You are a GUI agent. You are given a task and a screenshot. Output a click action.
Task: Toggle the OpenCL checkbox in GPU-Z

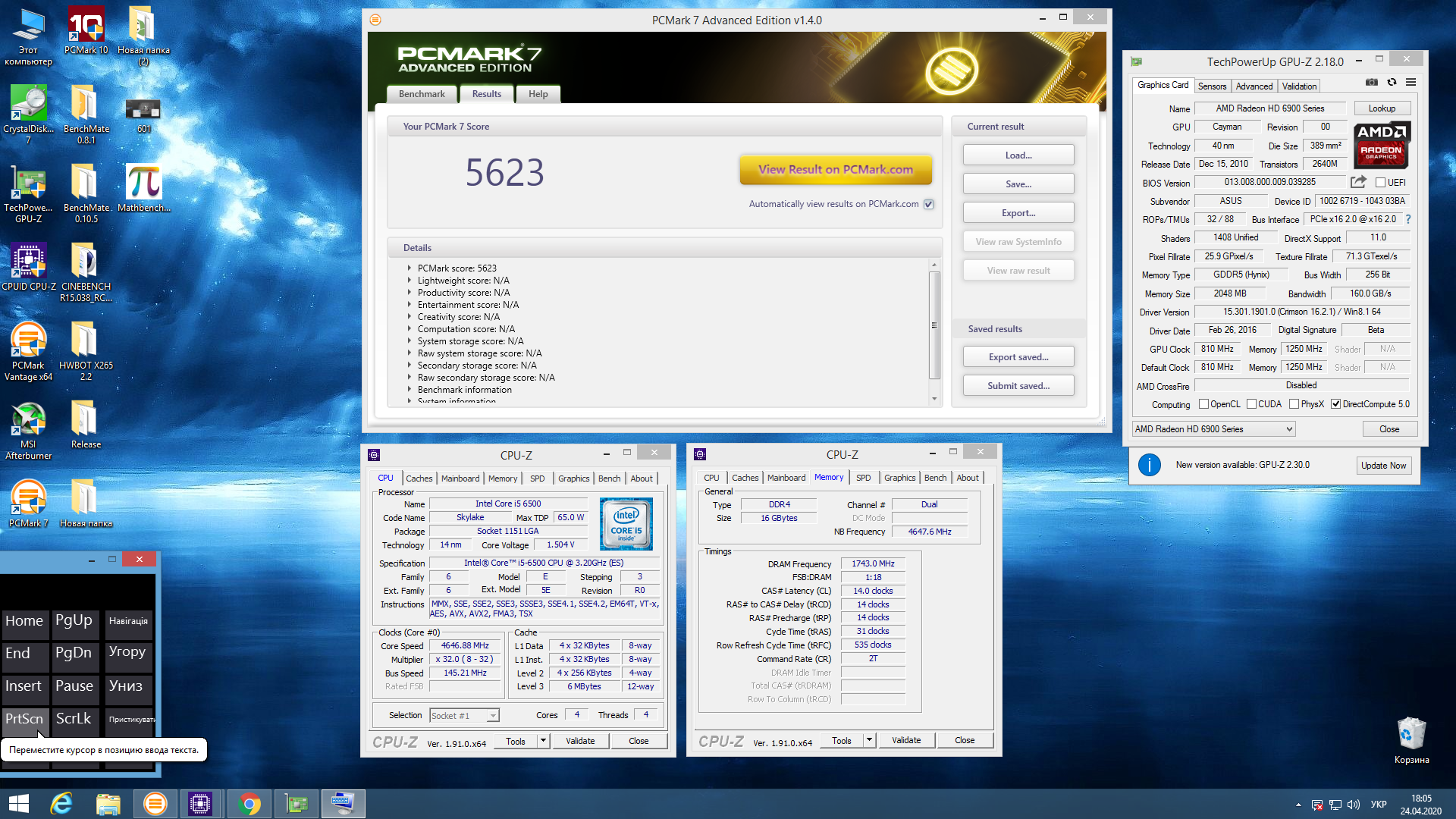pyautogui.click(x=1203, y=404)
